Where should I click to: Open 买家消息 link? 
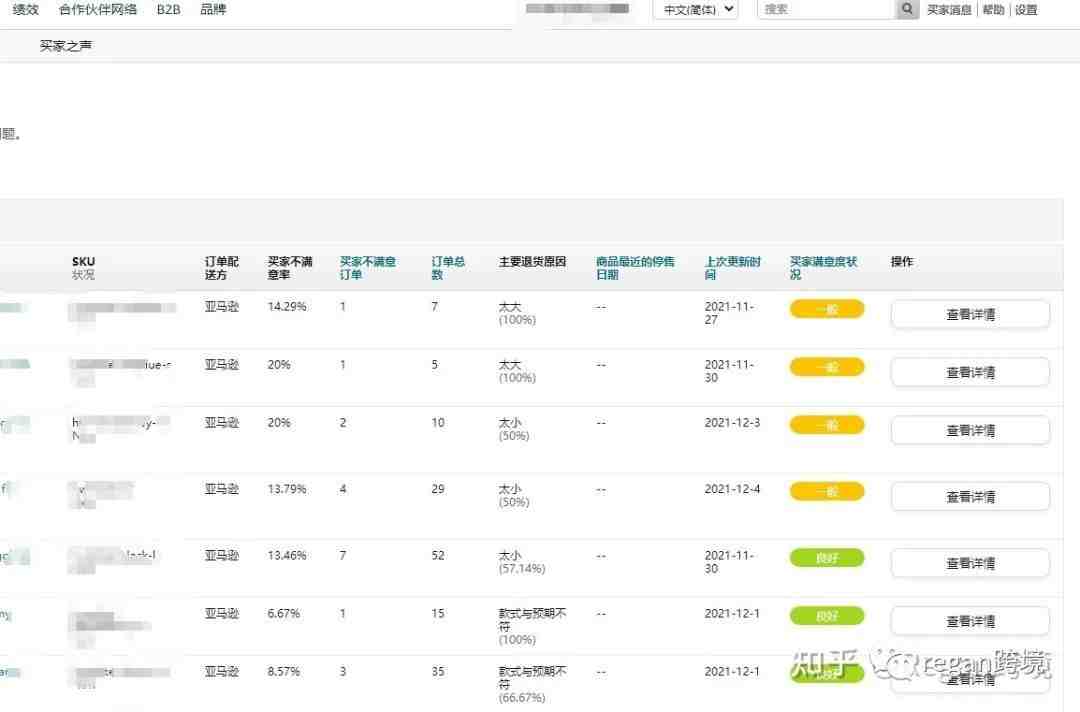[x=949, y=10]
